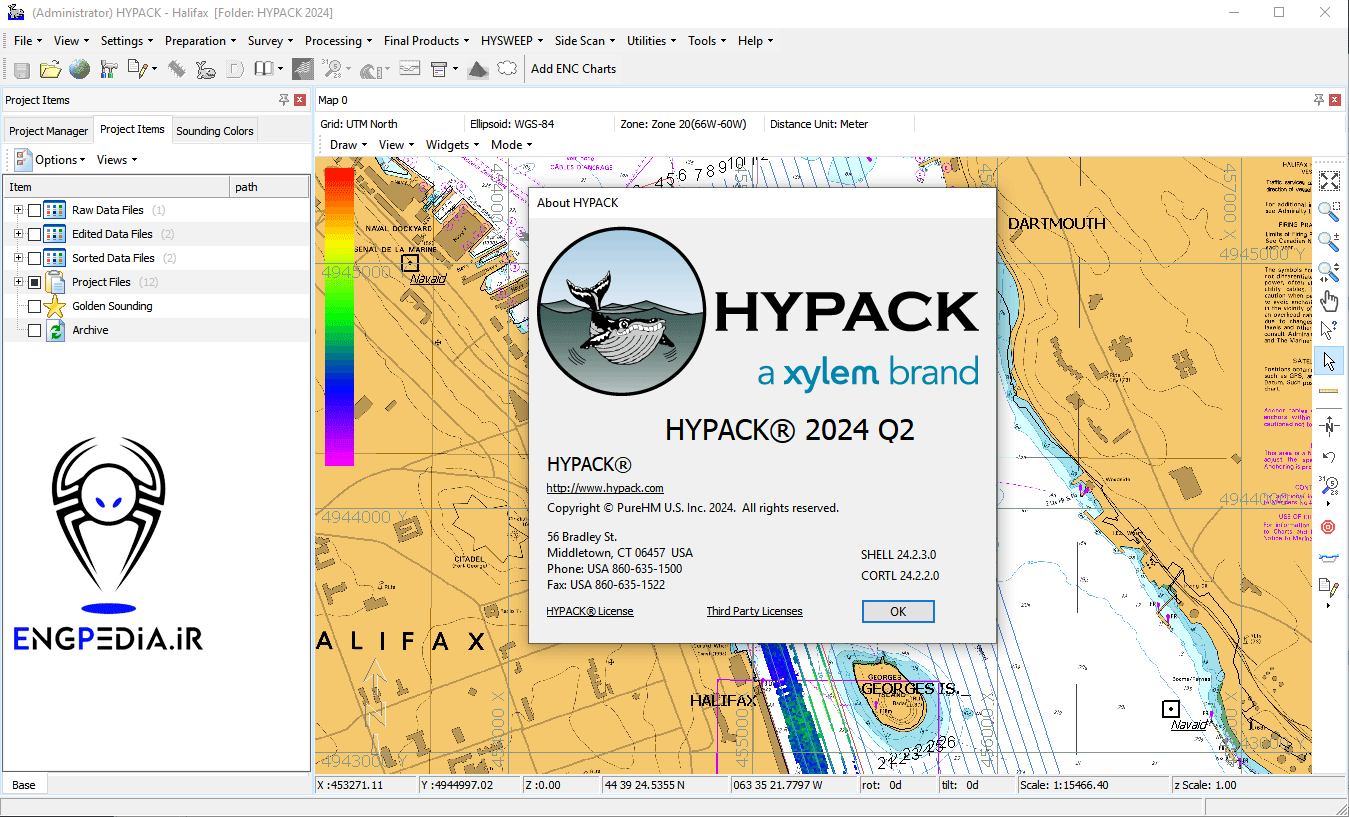Viewport: 1349px width, 817px height.
Task: Open the Widgets dropdown in map toolbar
Action: tap(452, 144)
